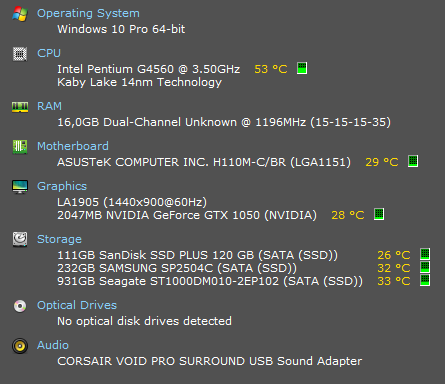Click the Audio speaker icon

pyautogui.click(x=20, y=346)
